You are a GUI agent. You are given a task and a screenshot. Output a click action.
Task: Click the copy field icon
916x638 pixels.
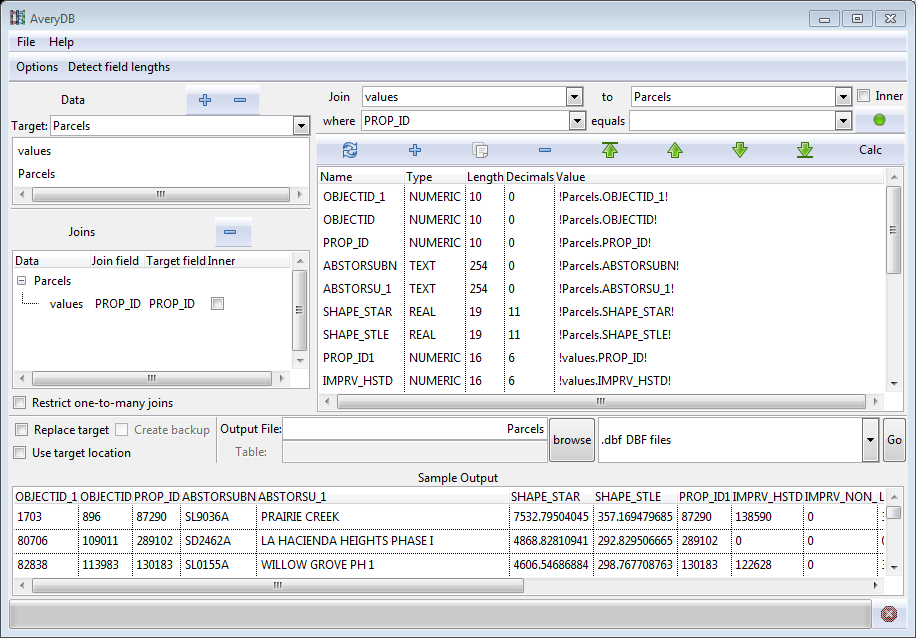click(x=480, y=150)
